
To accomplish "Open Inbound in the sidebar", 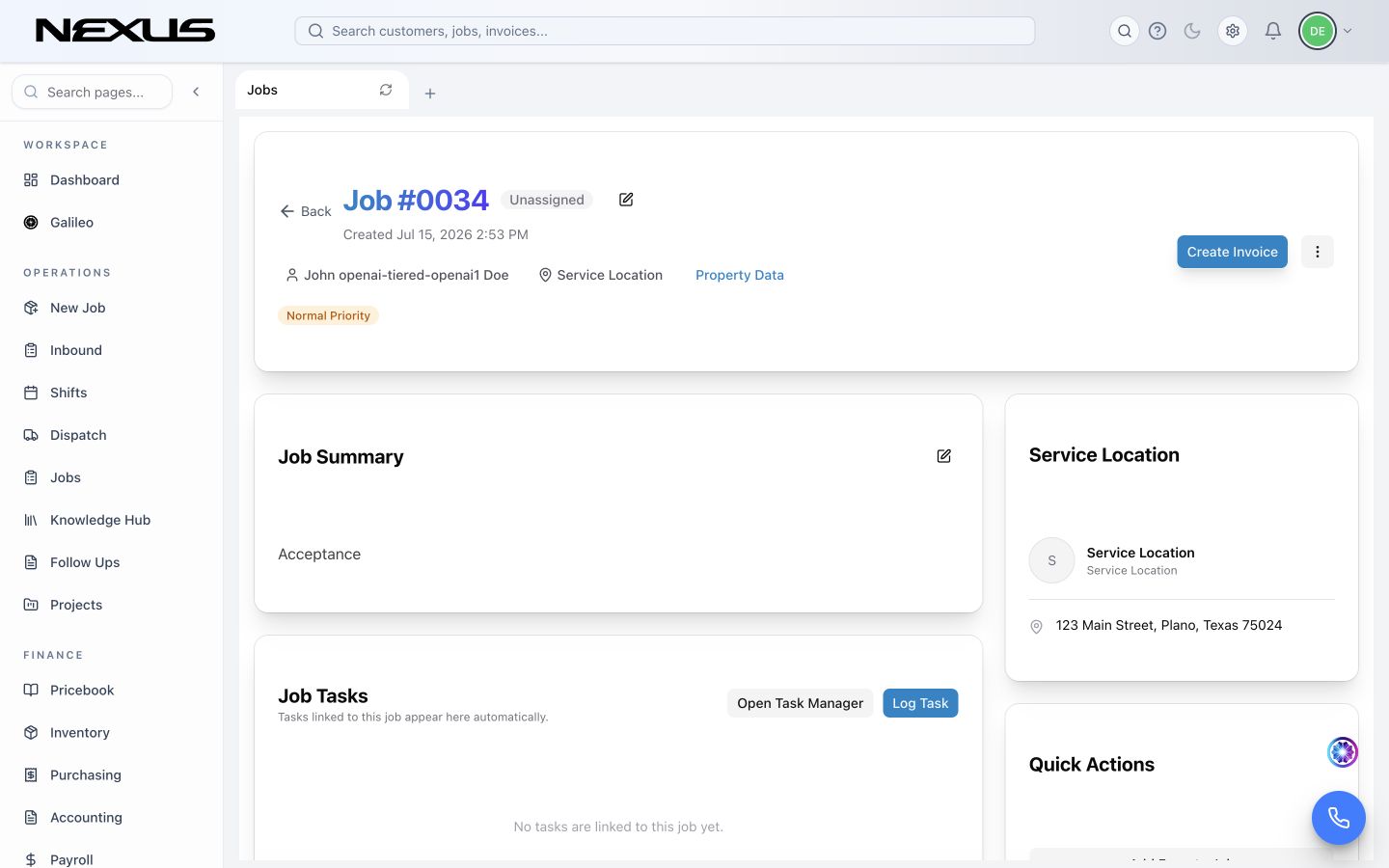I will pos(76,350).
